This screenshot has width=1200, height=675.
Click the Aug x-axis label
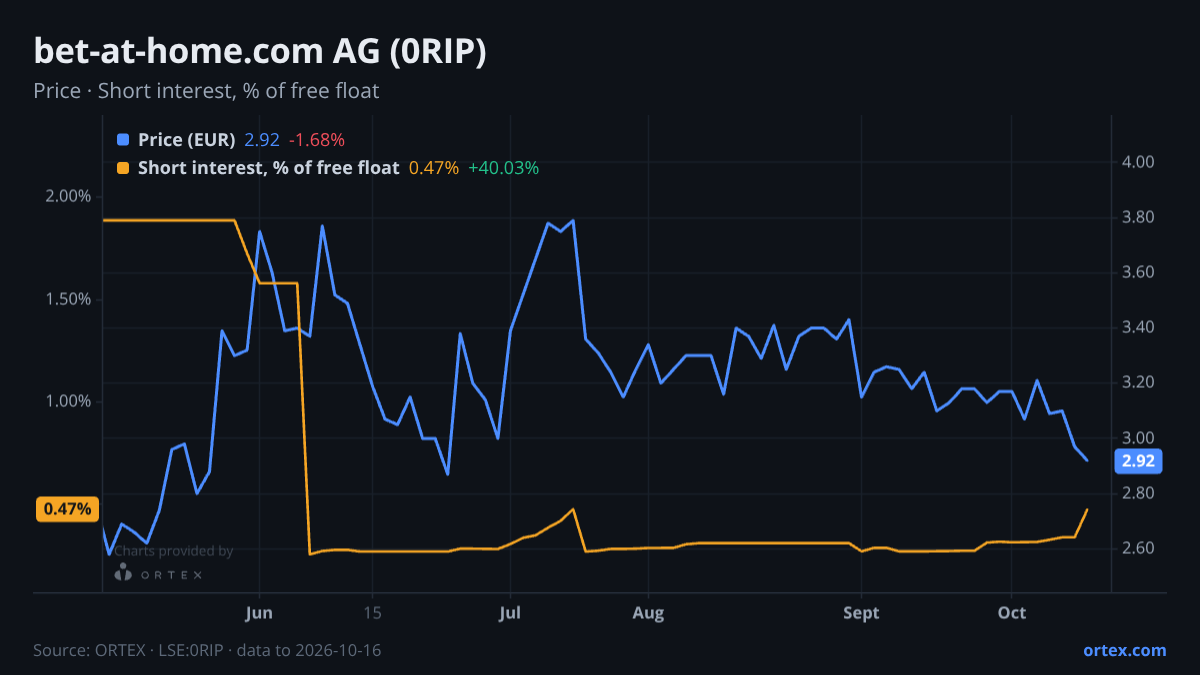[x=648, y=613]
